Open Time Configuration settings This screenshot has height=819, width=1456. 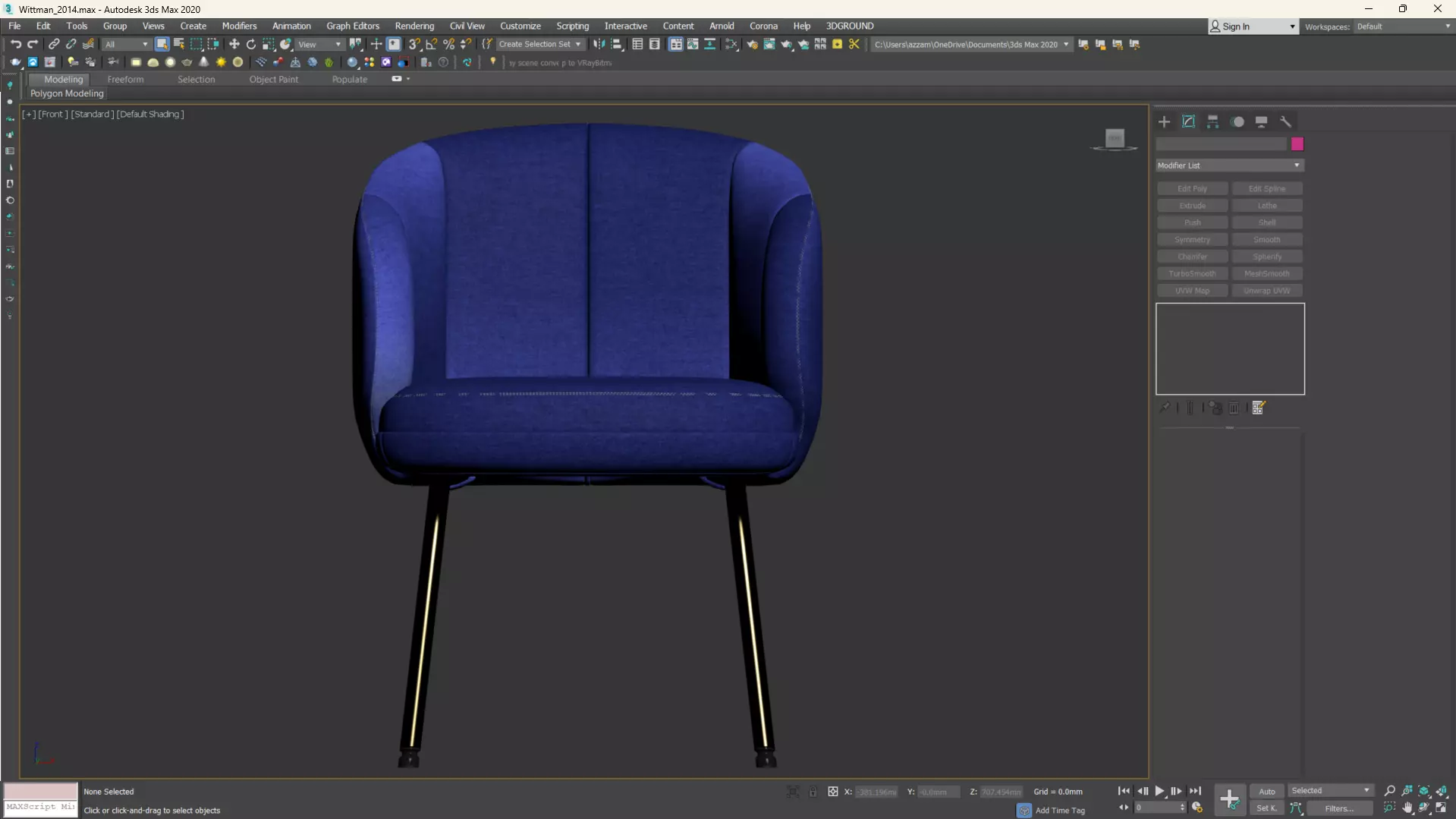click(x=1197, y=808)
